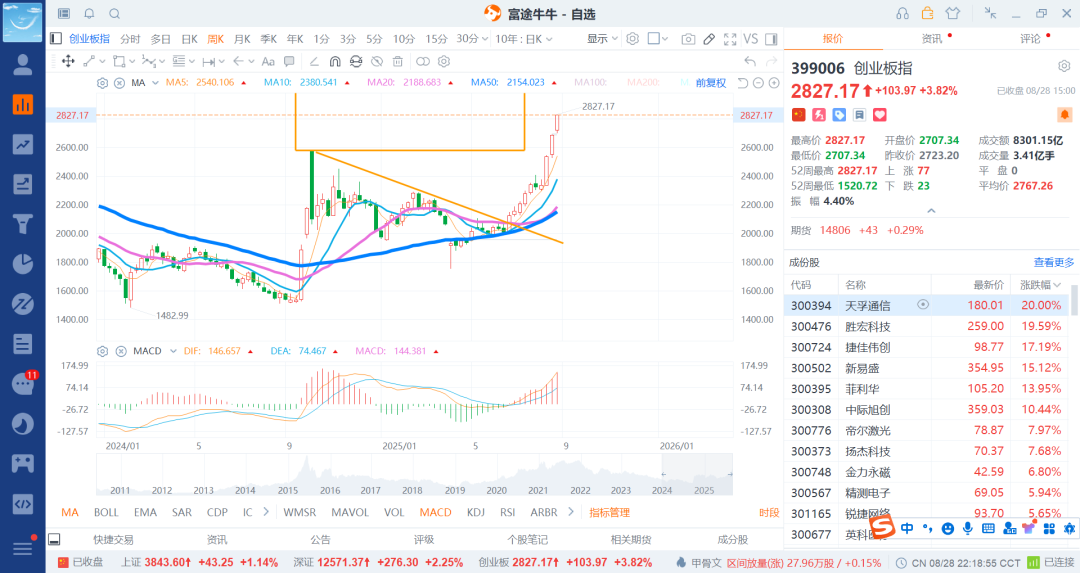This screenshot has height=573, width=1080.
Task: Toggle the right sidebar panel icon
Action: [x=771, y=39]
